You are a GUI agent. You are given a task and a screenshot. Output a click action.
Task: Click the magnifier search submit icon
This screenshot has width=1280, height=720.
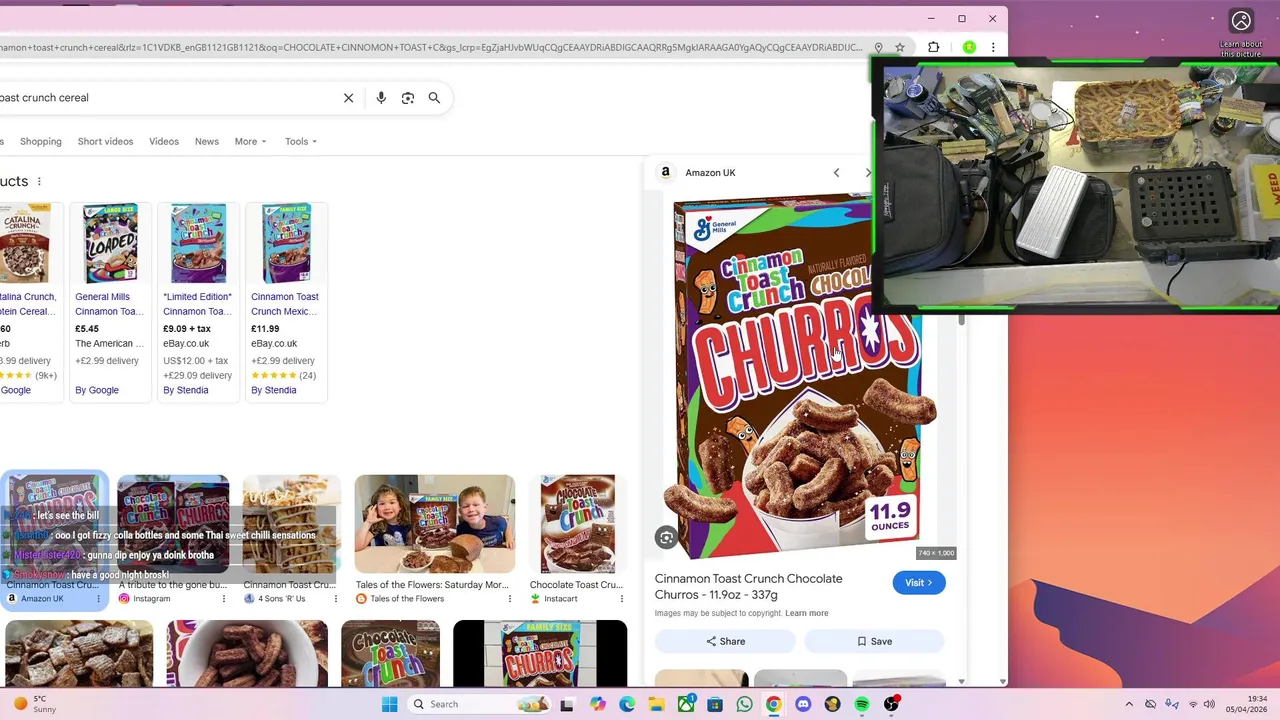point(434,98)
